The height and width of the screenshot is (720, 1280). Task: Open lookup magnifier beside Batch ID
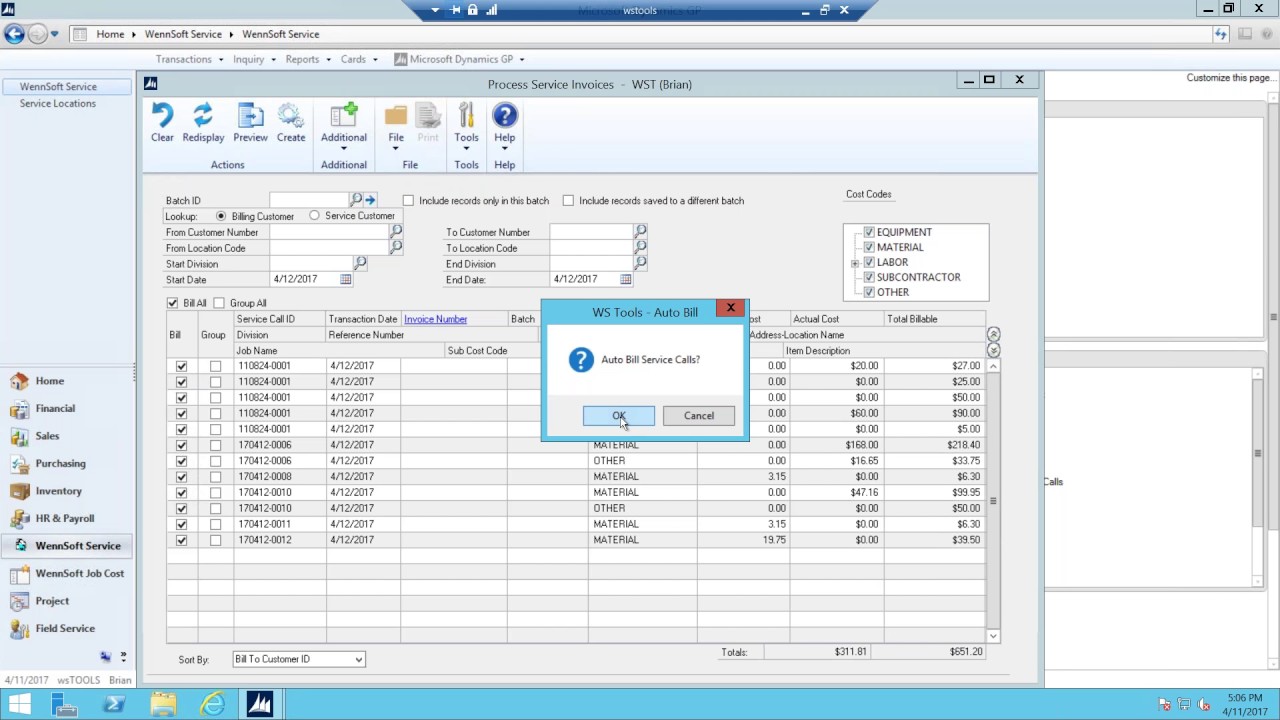click(x=356, y=200)
